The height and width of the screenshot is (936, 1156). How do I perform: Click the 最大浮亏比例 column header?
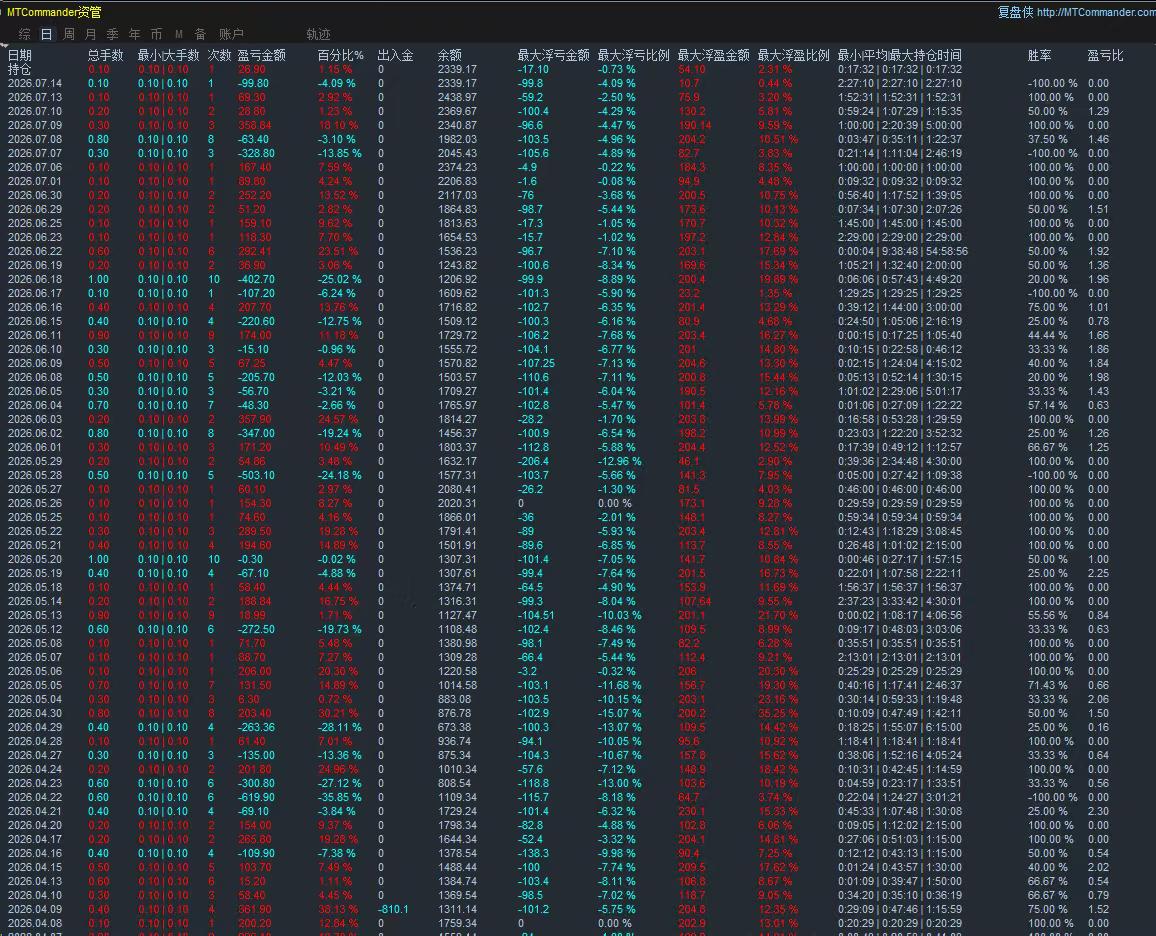point(633,55)
